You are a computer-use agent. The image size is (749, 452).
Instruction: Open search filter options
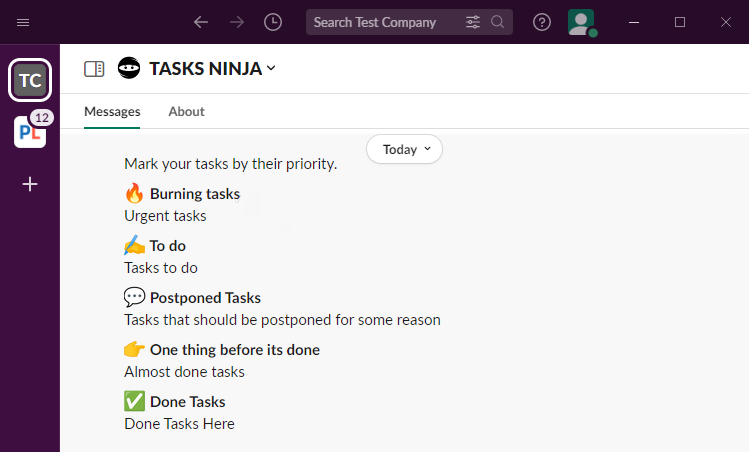point(473,22)
